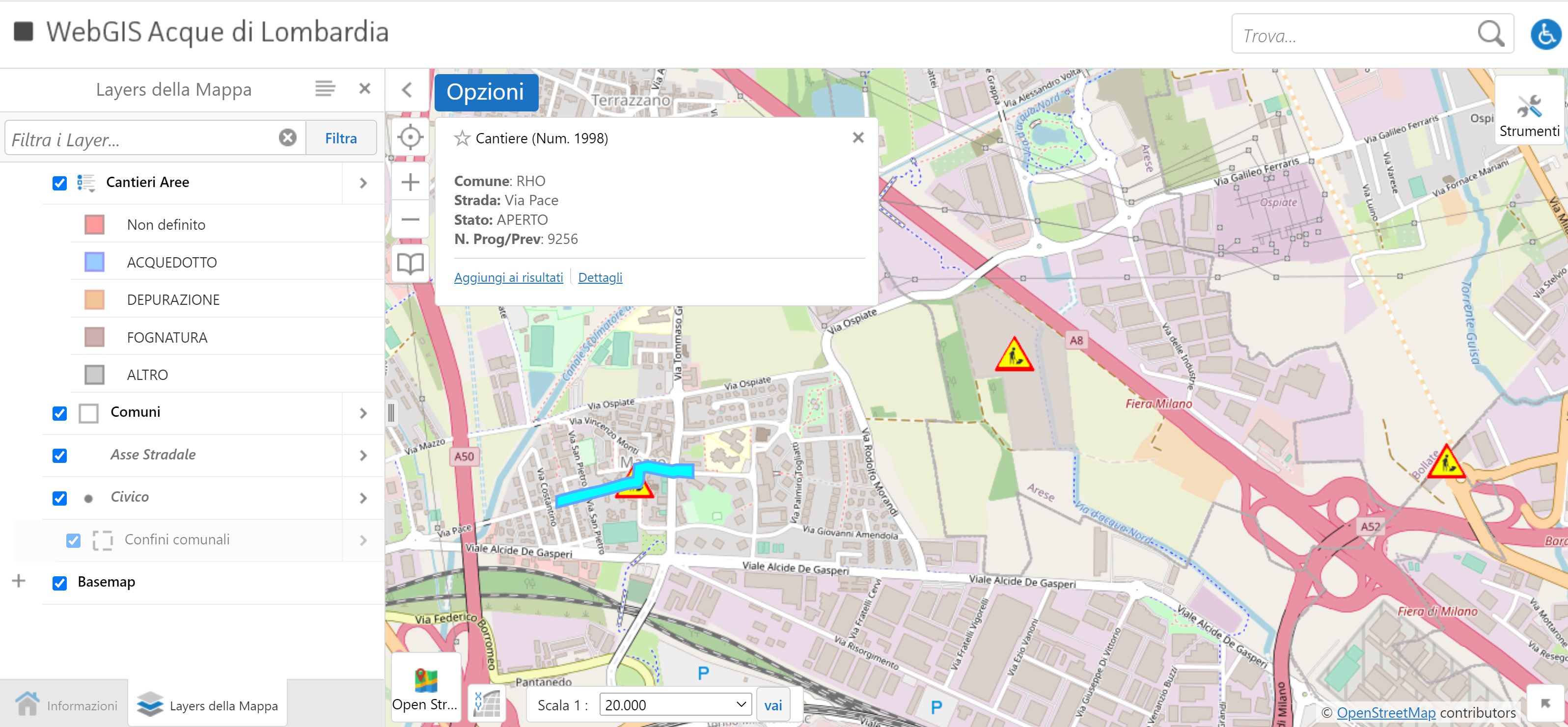Click the vai scale button
This screenshot has width=1568, height=727.
tap(773, 705)
